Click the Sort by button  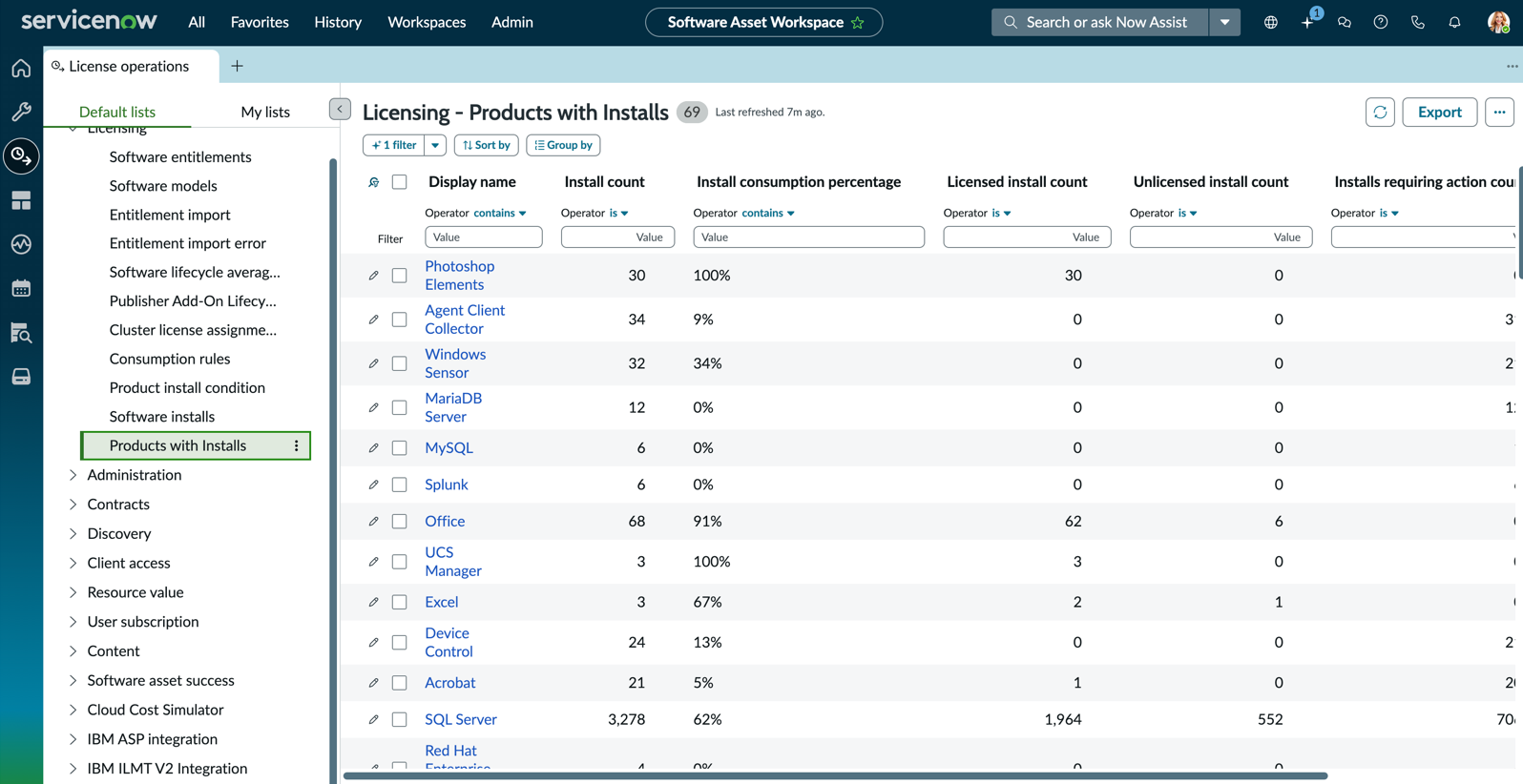coord(487,145)
